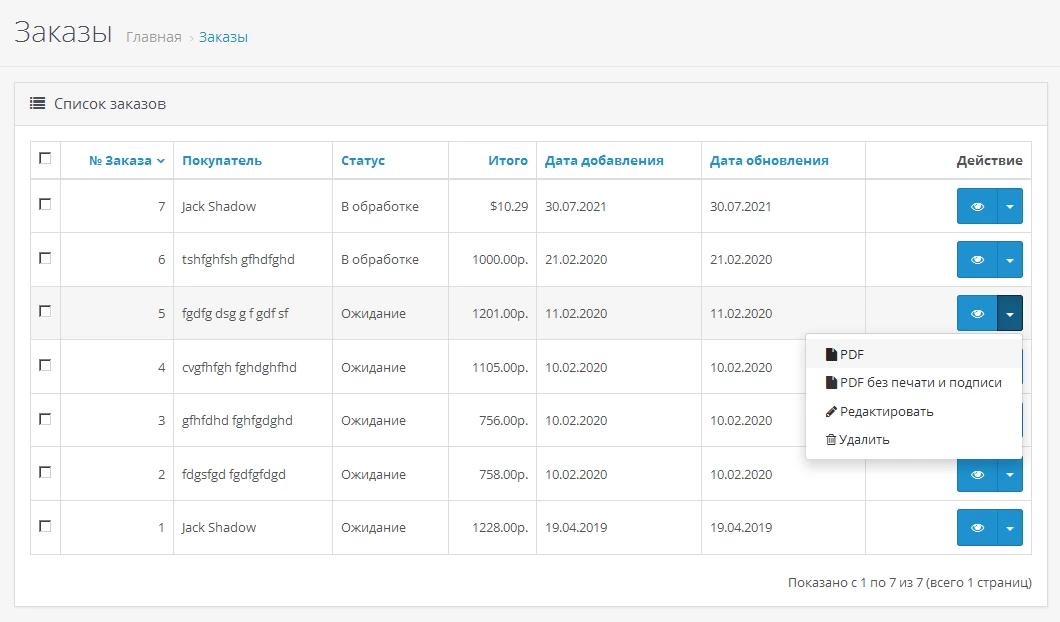The height and width of the screenshot is (622, 1060).
Task: Open actions dropdown for order 2
Action: tap(1010, 475)
